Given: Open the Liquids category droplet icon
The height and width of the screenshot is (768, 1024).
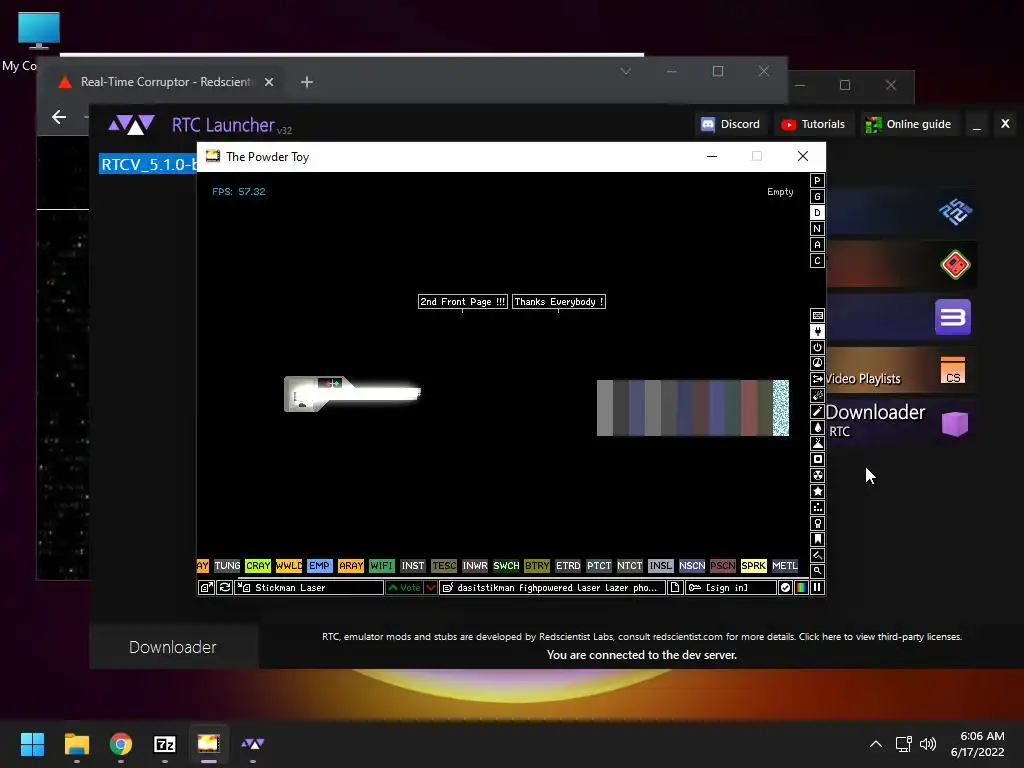Looking at the screenshot, I should tap(817, 427).
